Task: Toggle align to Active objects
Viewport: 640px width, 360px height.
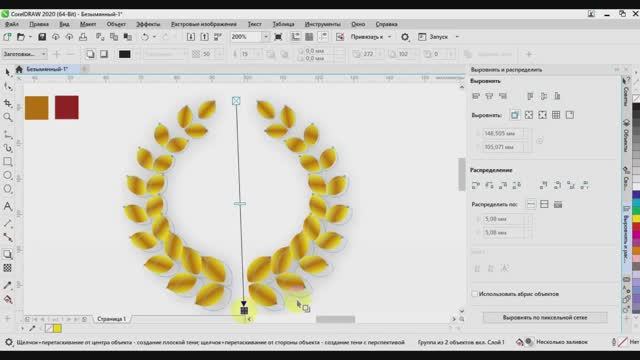Action: click(515, 115)
